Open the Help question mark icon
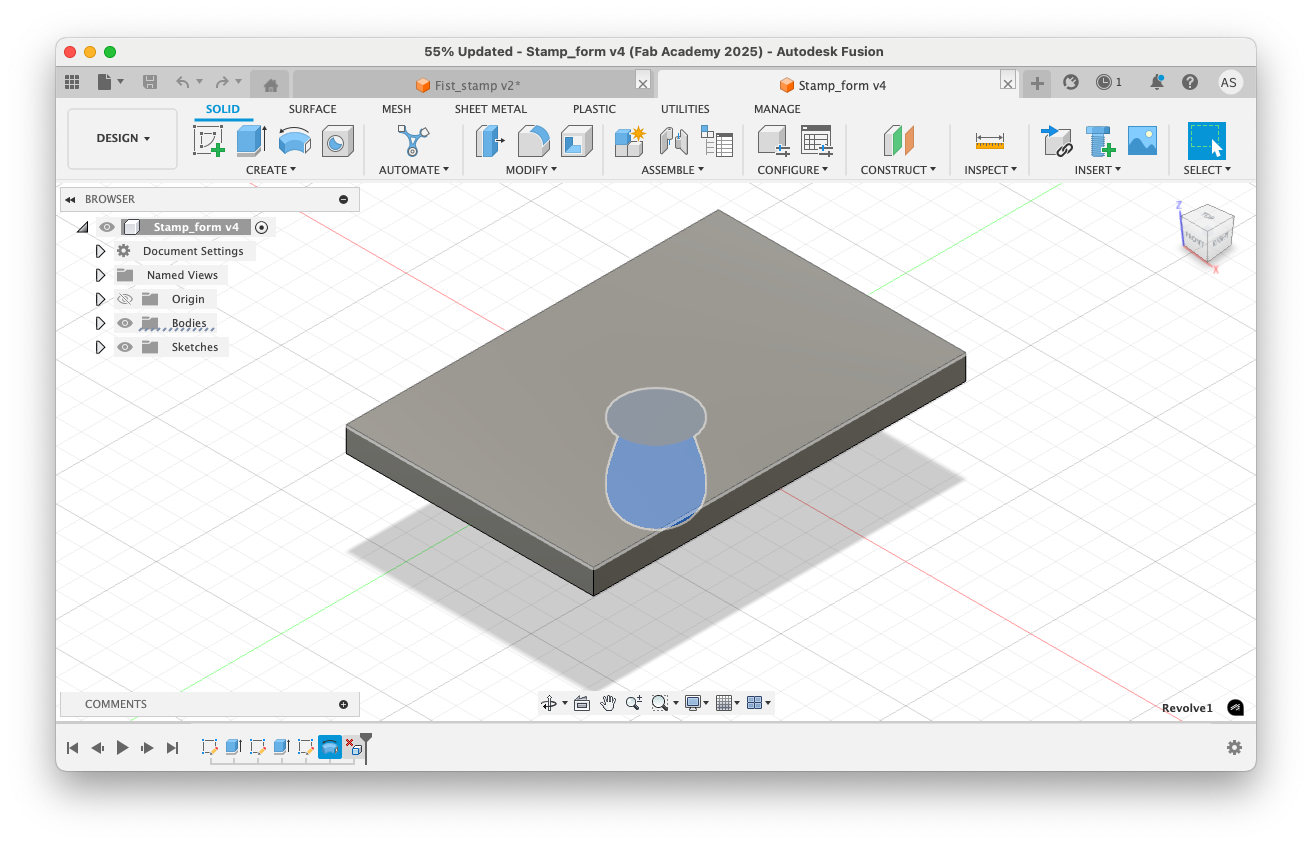Image resolution: width=1312 pixels, height=845 pixels. 1189,82
